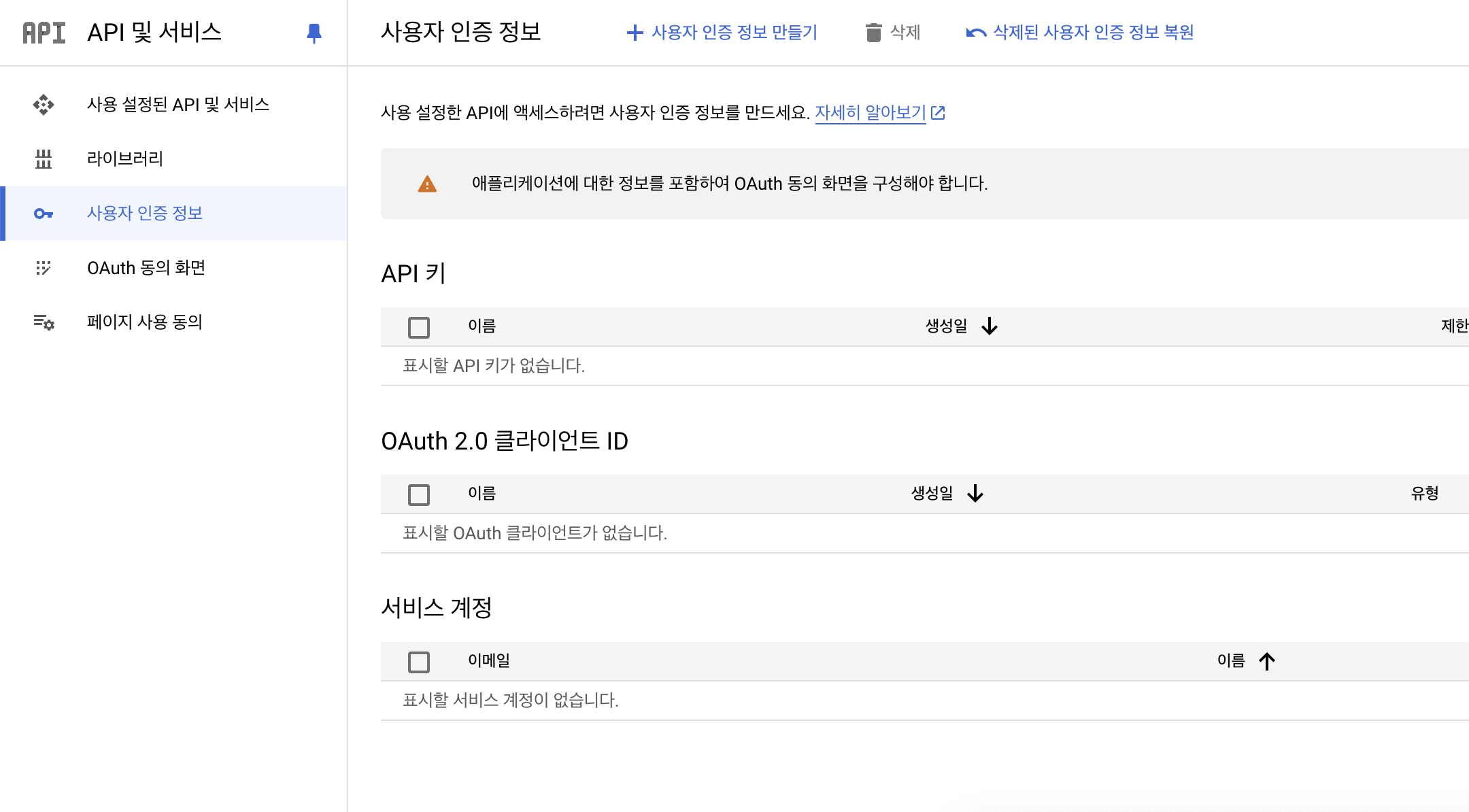The height and width of the screenshot is (812, 1469).
Task: Click the pin icon beside API 및 서비스
Action: (314, 33)
